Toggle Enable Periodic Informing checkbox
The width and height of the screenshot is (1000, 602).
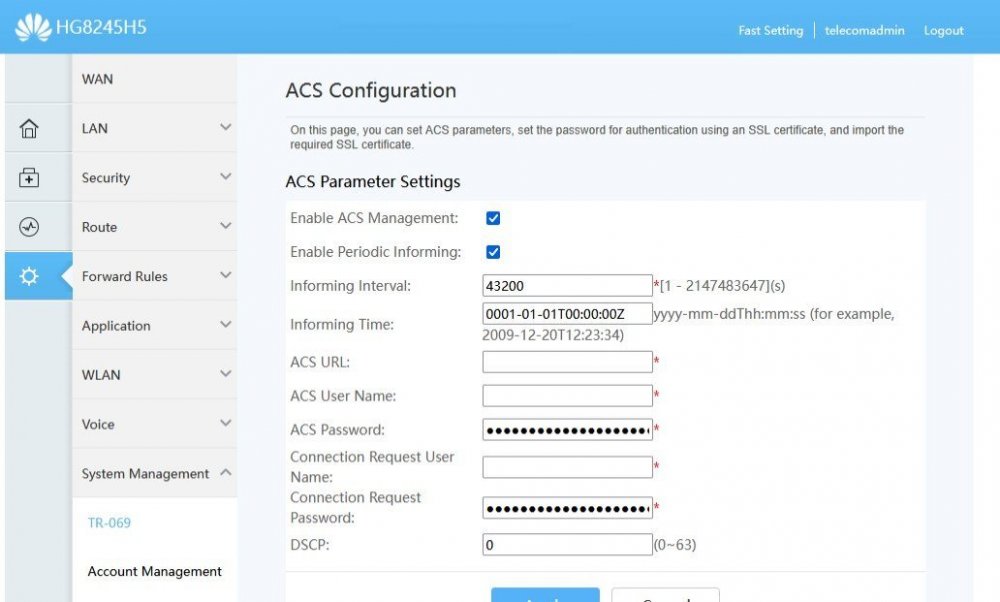click(x=493, y=252)
